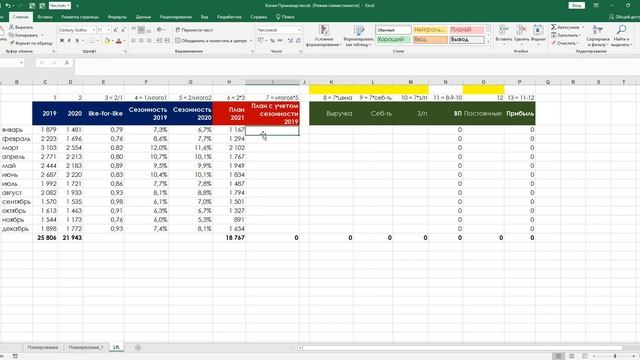Align cell text to the left
The image size is (640, 360).
click(133, 41)
